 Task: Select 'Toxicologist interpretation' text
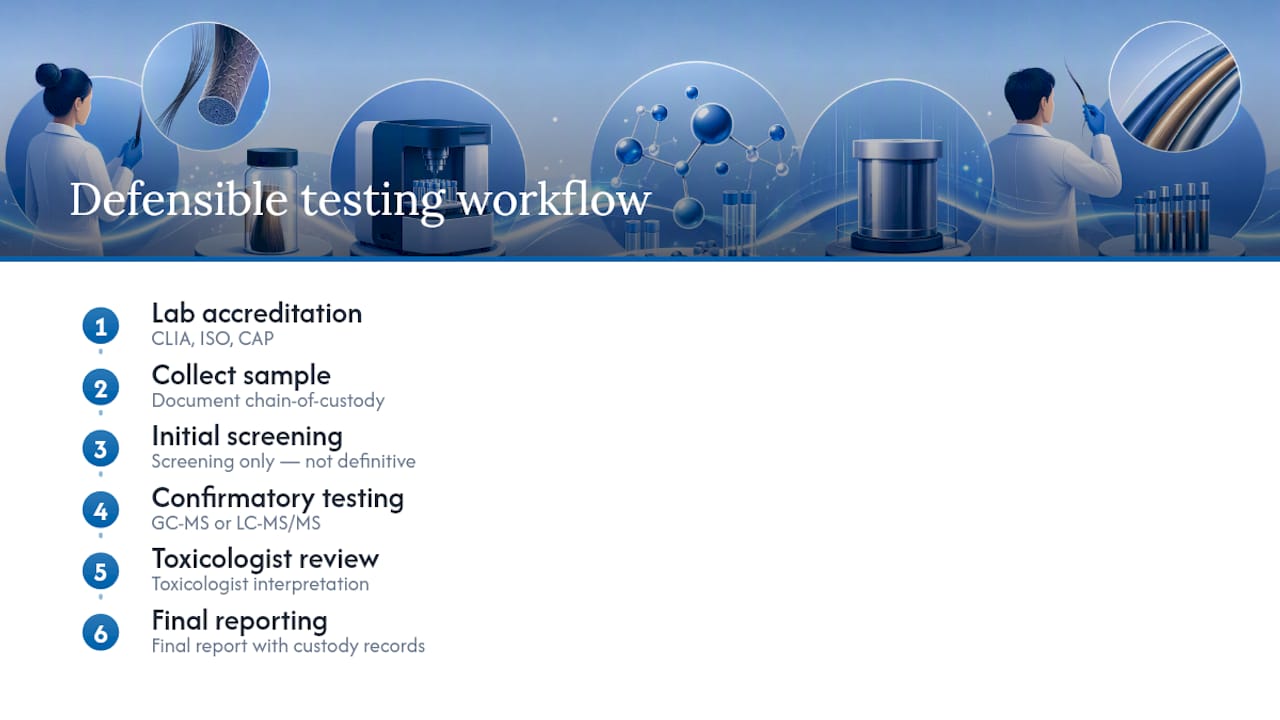coord(260,584)
